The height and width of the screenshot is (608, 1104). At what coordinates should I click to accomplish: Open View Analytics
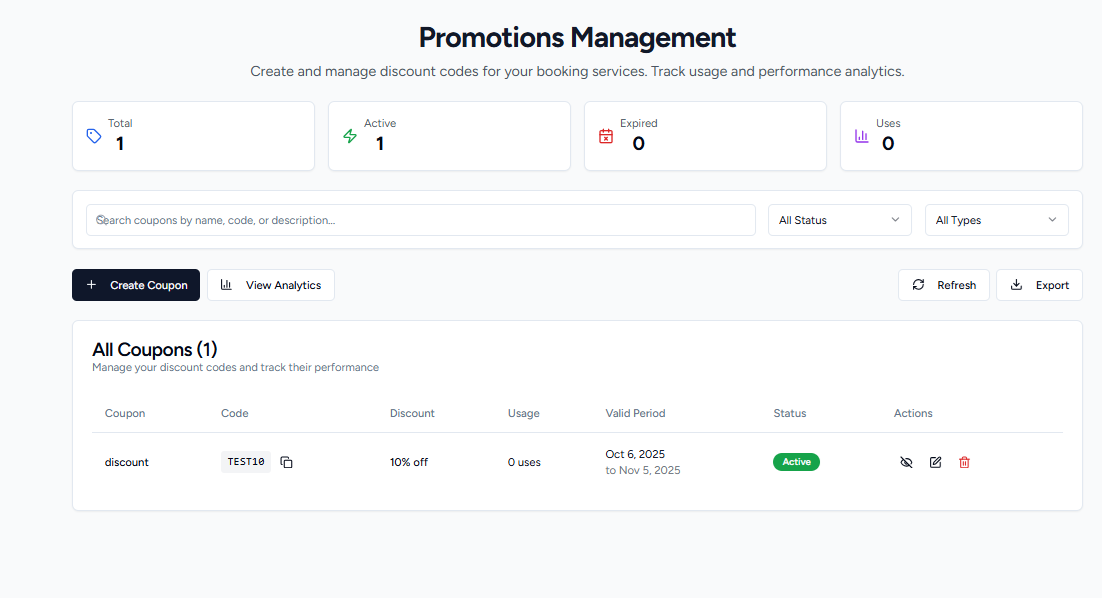tap(271, 285)
